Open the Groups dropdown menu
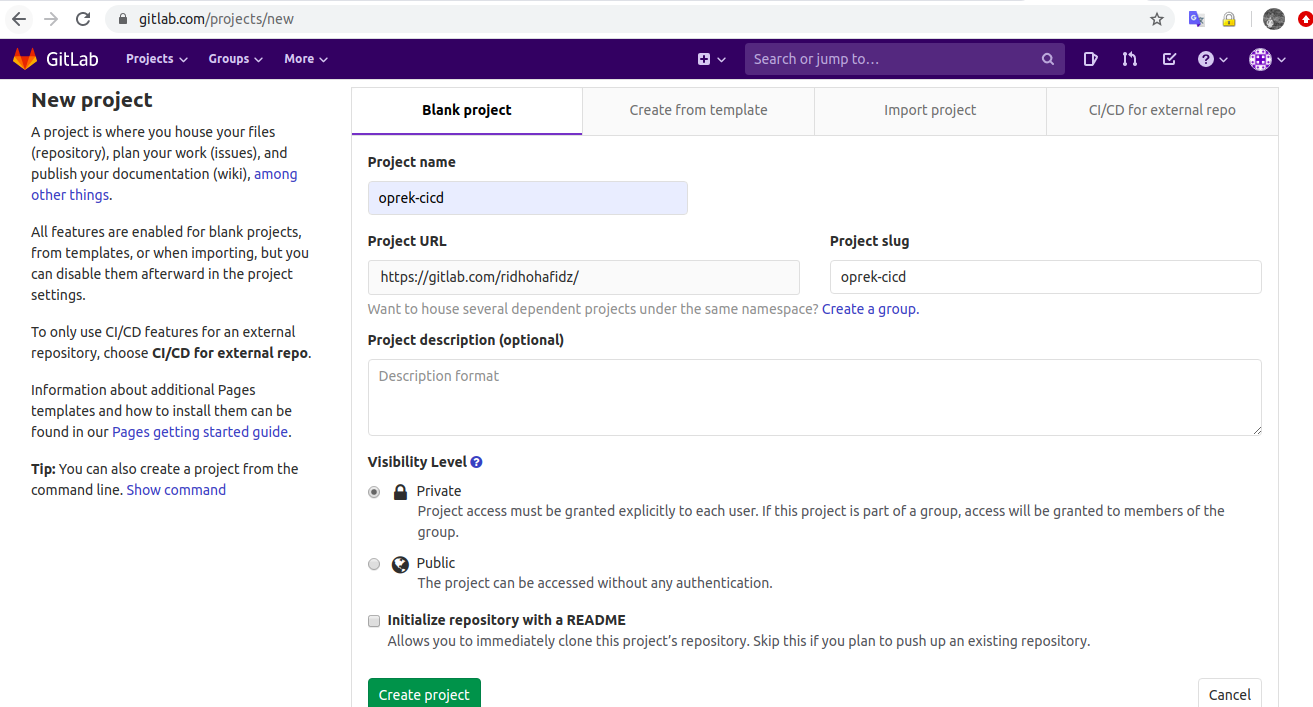The image size is (1313, 707). pyautogui.click(x=236, y=59)
